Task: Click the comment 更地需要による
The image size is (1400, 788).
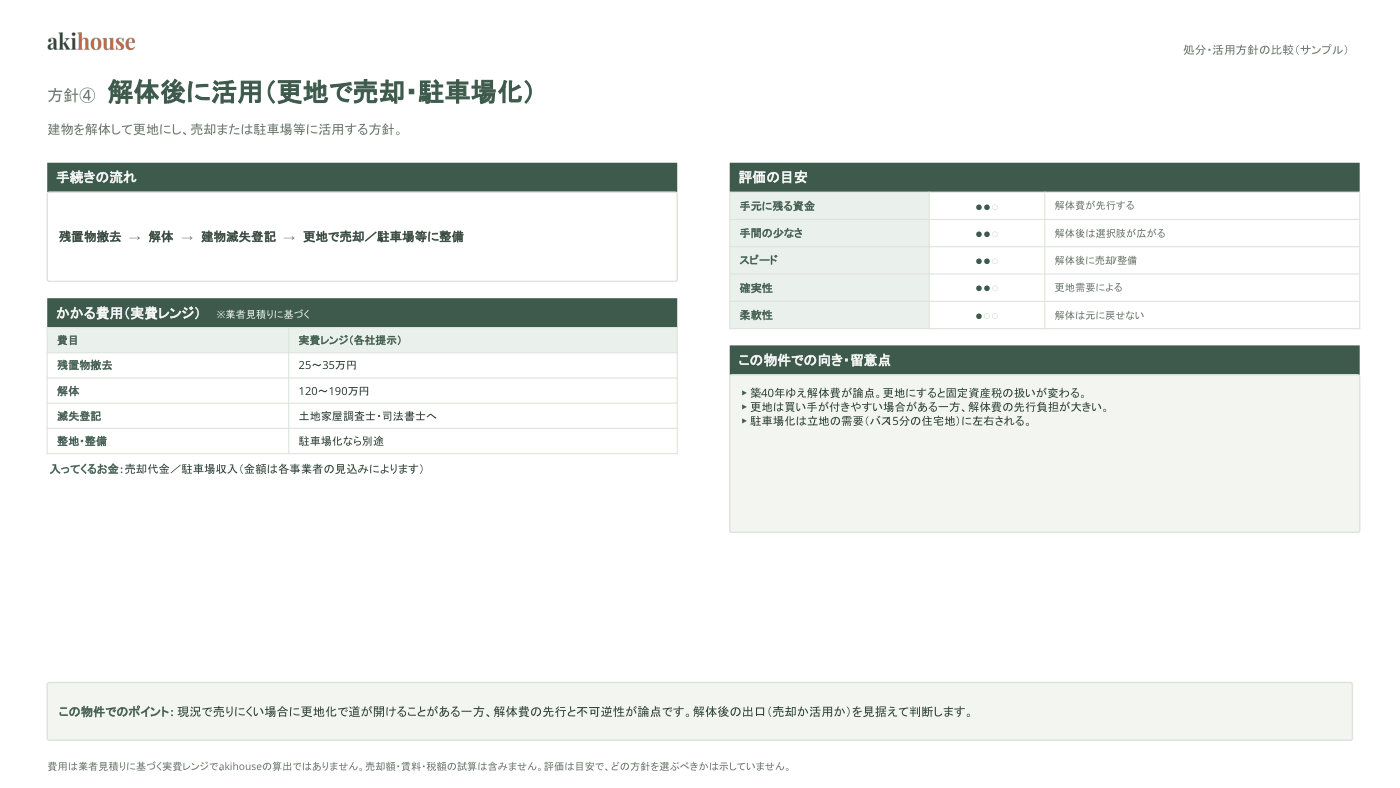Action: [1089, 288]
